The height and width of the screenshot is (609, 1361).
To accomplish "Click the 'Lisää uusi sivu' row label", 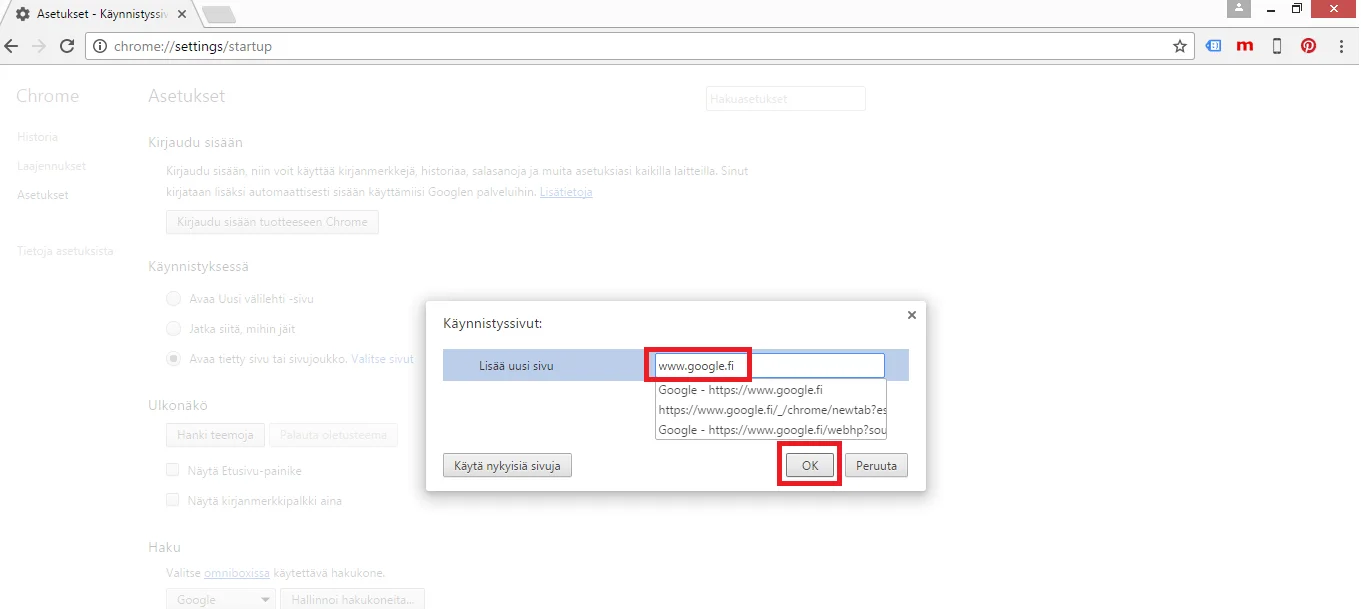I will [x=516, y=366].
